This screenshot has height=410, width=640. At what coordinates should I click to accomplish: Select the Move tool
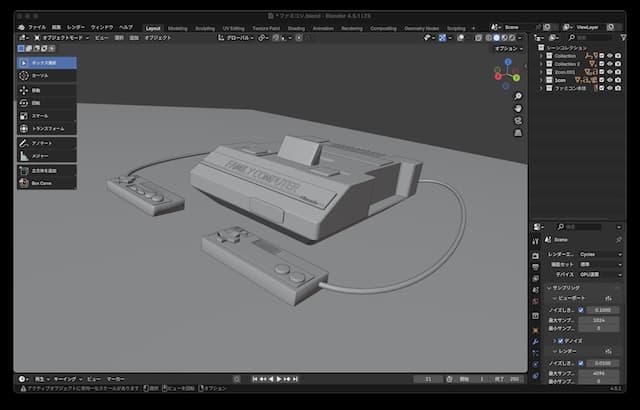pos(47,90)
